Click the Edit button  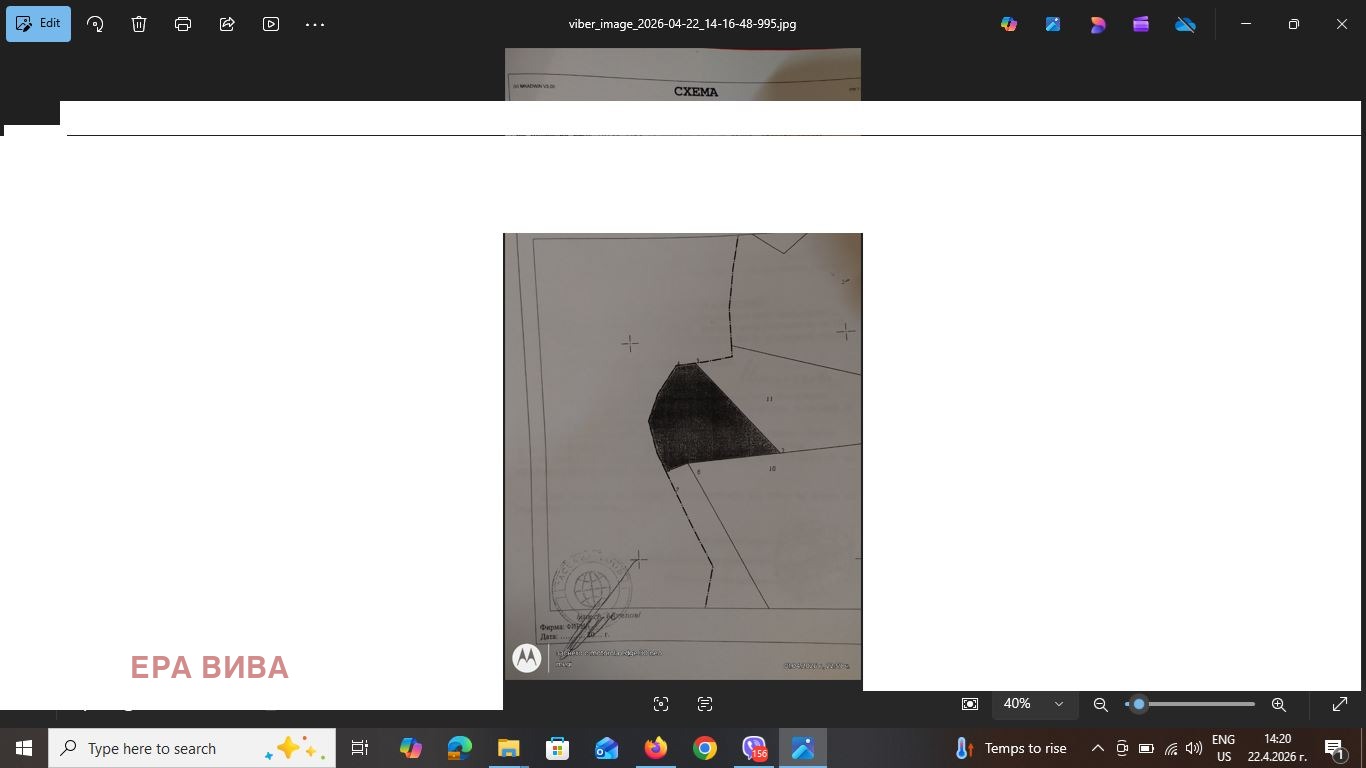(x=38, y=24)
